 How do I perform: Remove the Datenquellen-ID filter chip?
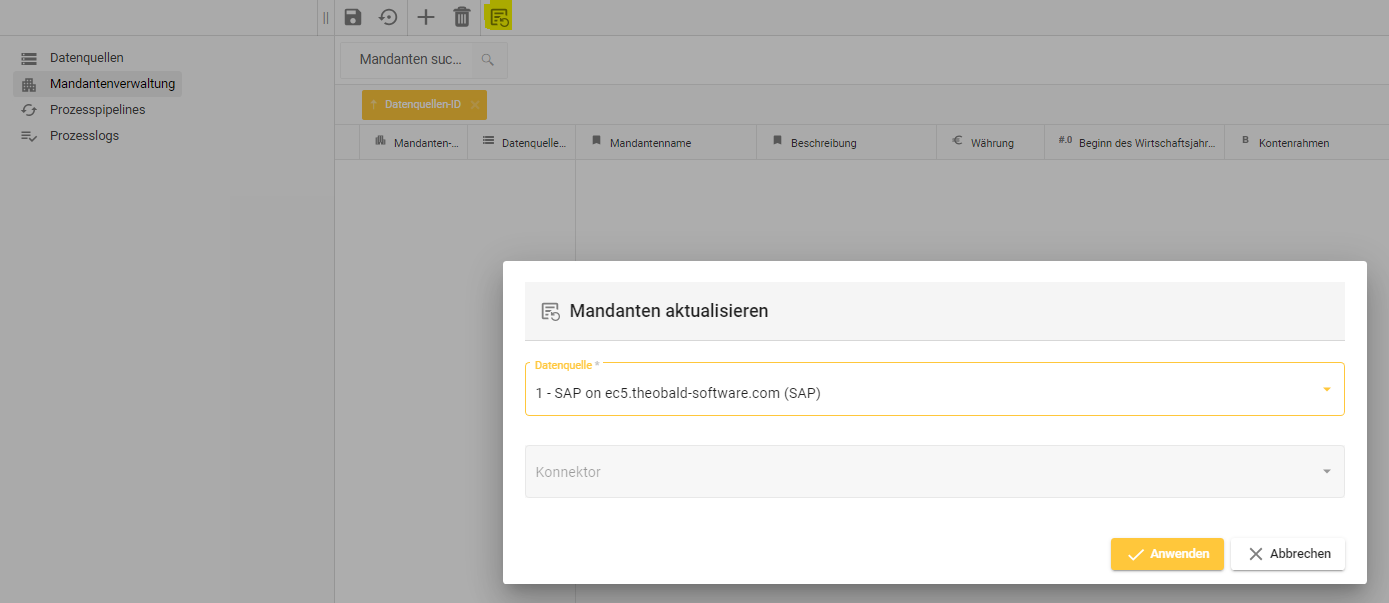click(x=476, y=104)
